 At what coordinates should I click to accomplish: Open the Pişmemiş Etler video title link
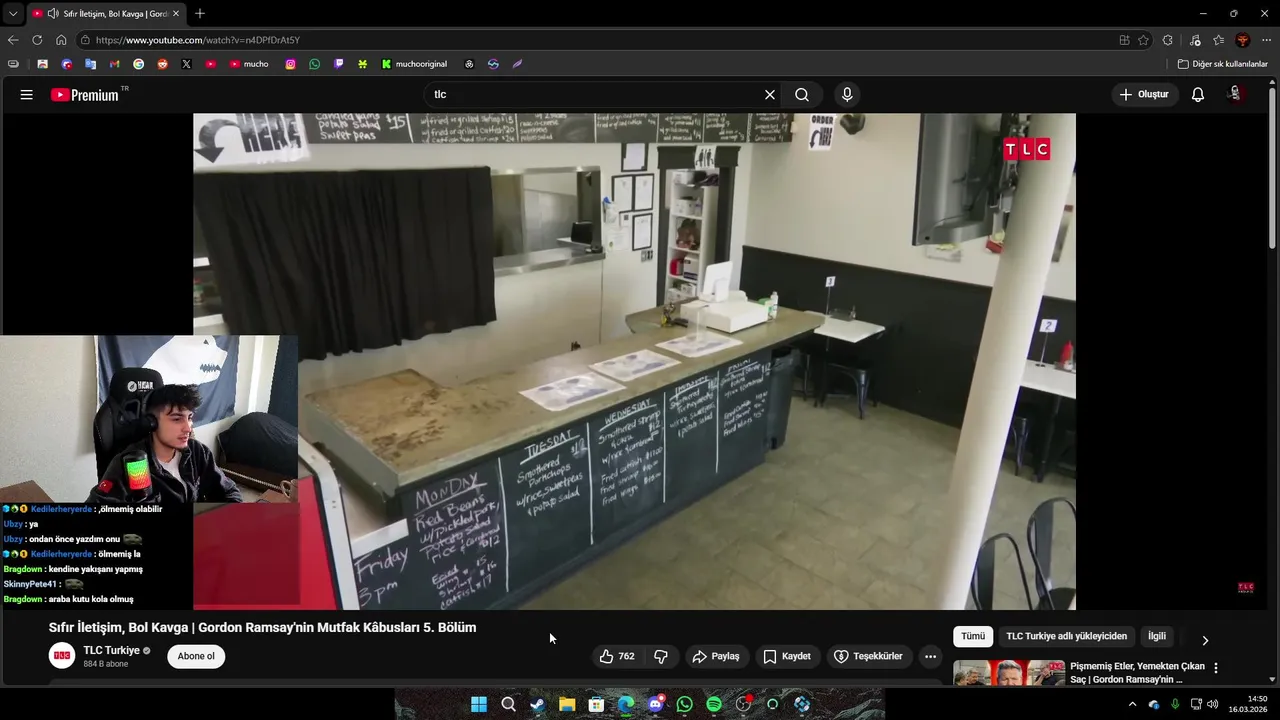(x=1137, y=673)
